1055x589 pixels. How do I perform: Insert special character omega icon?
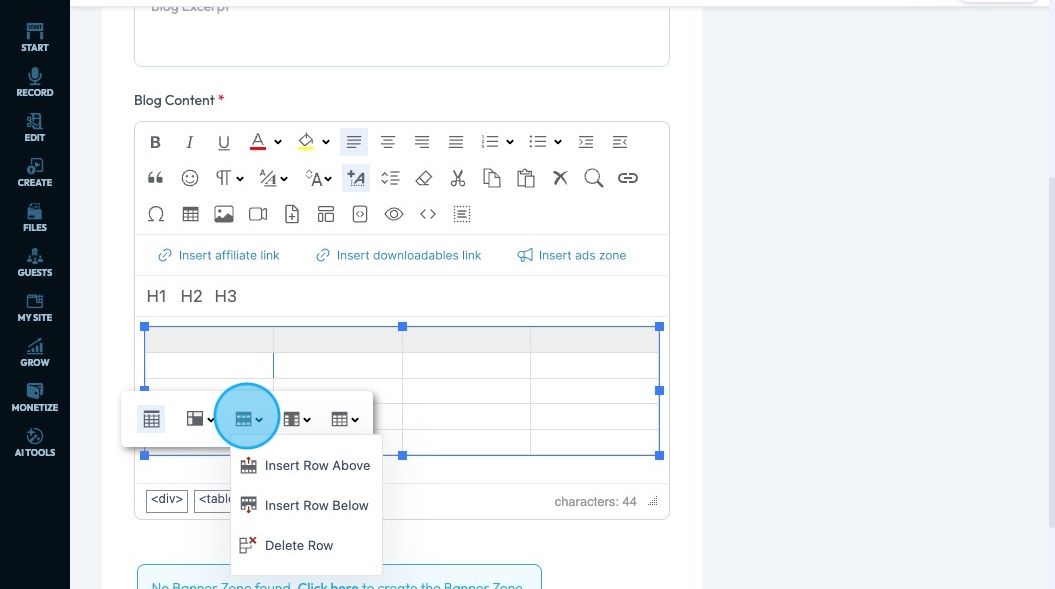coord(155,214)
